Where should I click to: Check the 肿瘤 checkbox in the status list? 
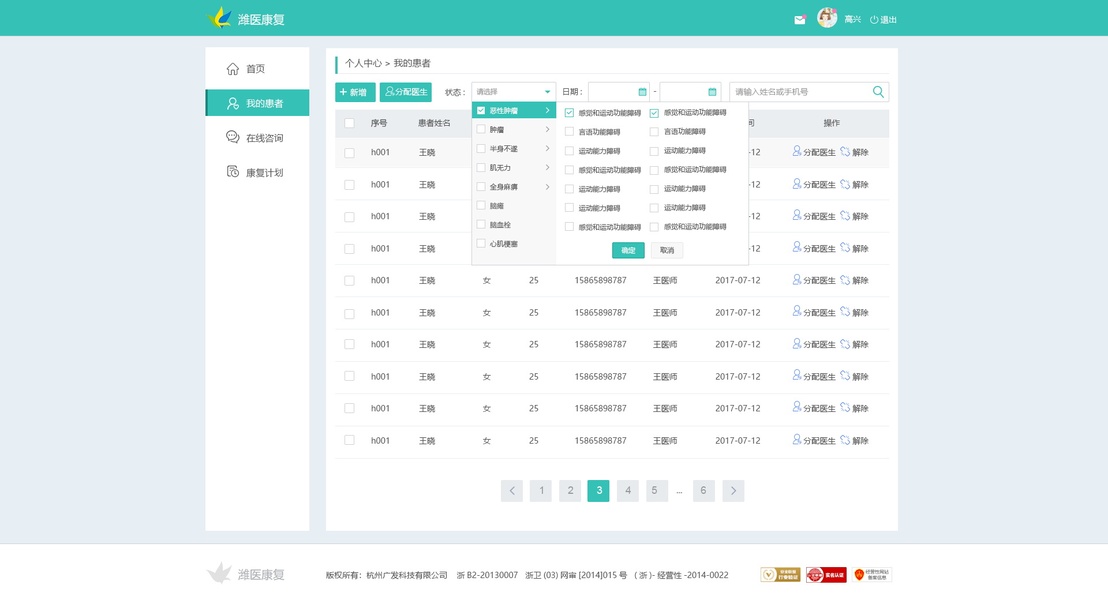tap(481, 129)
